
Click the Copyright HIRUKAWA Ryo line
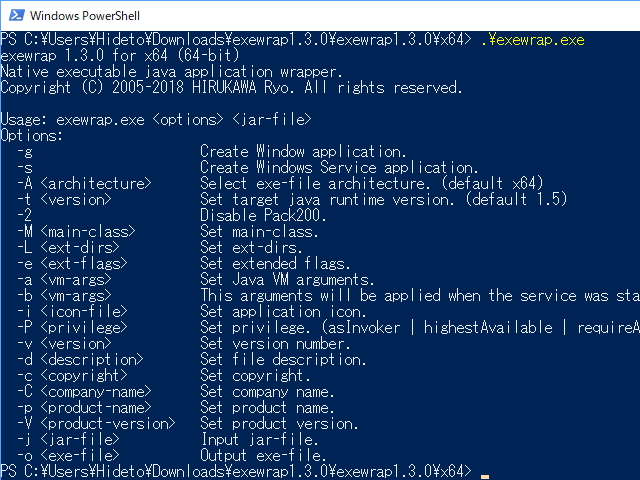[x=231, y=88]
